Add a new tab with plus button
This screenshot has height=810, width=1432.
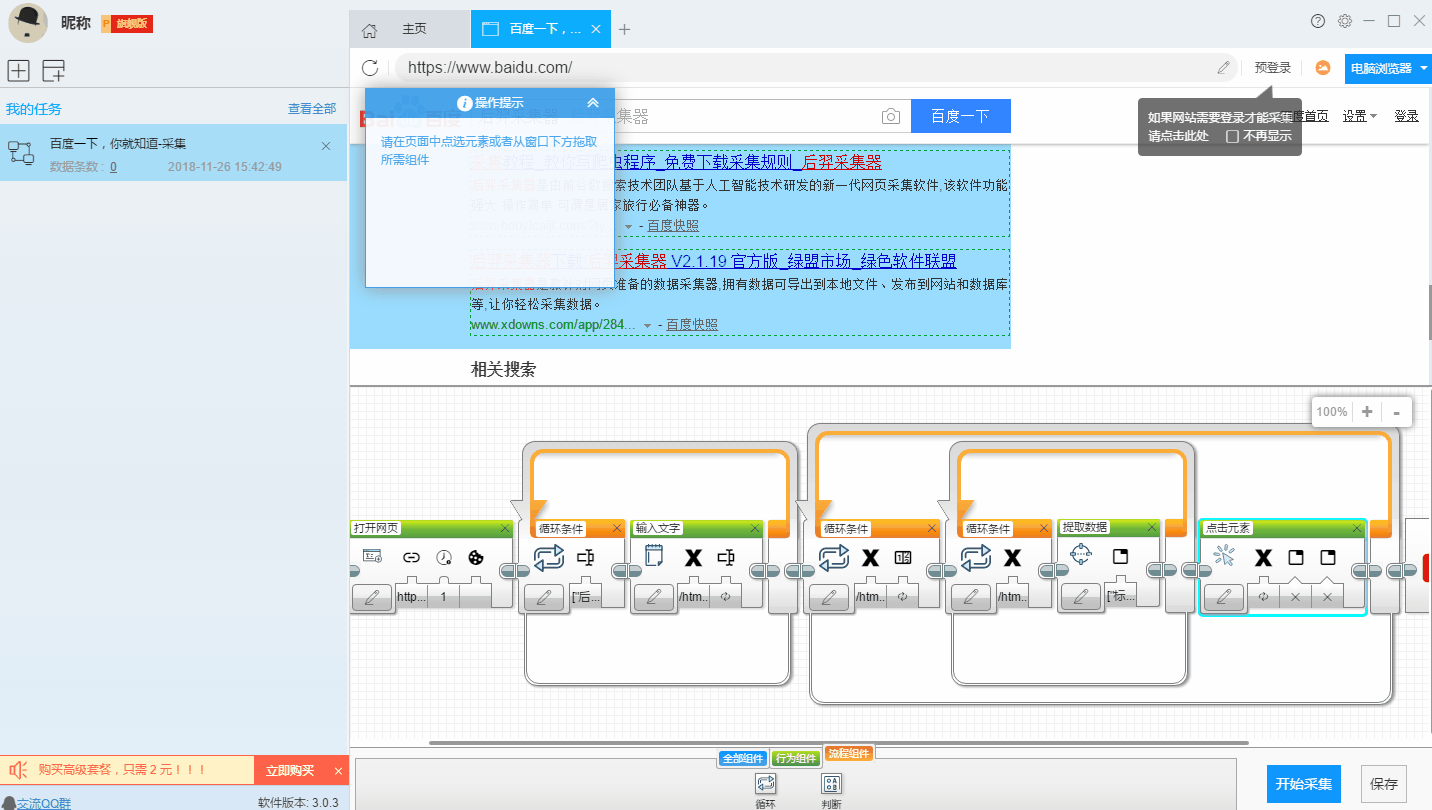pos(625,29)
